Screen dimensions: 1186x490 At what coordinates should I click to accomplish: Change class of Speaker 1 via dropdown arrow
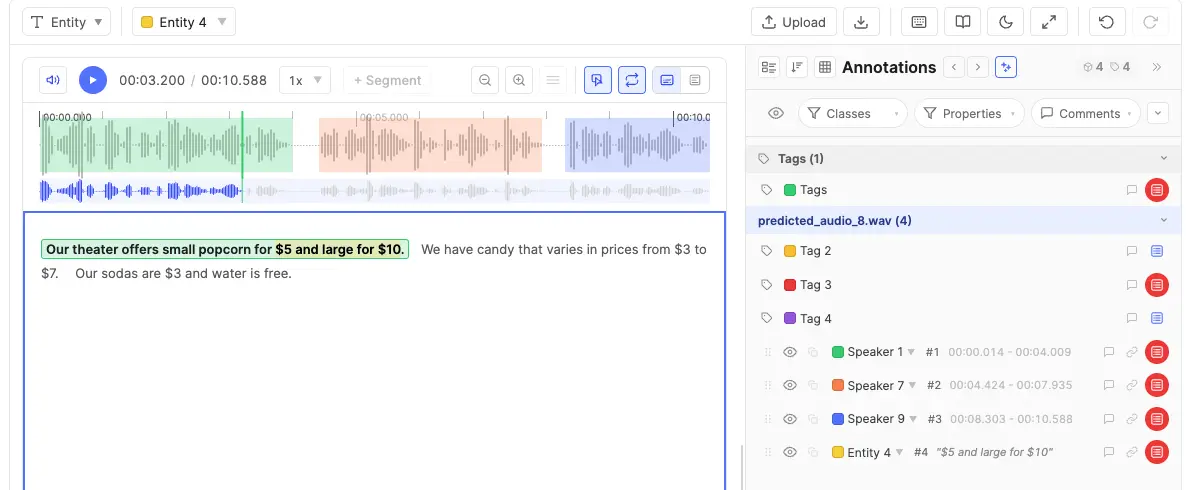pyautogui.click(x=911, y=352)
